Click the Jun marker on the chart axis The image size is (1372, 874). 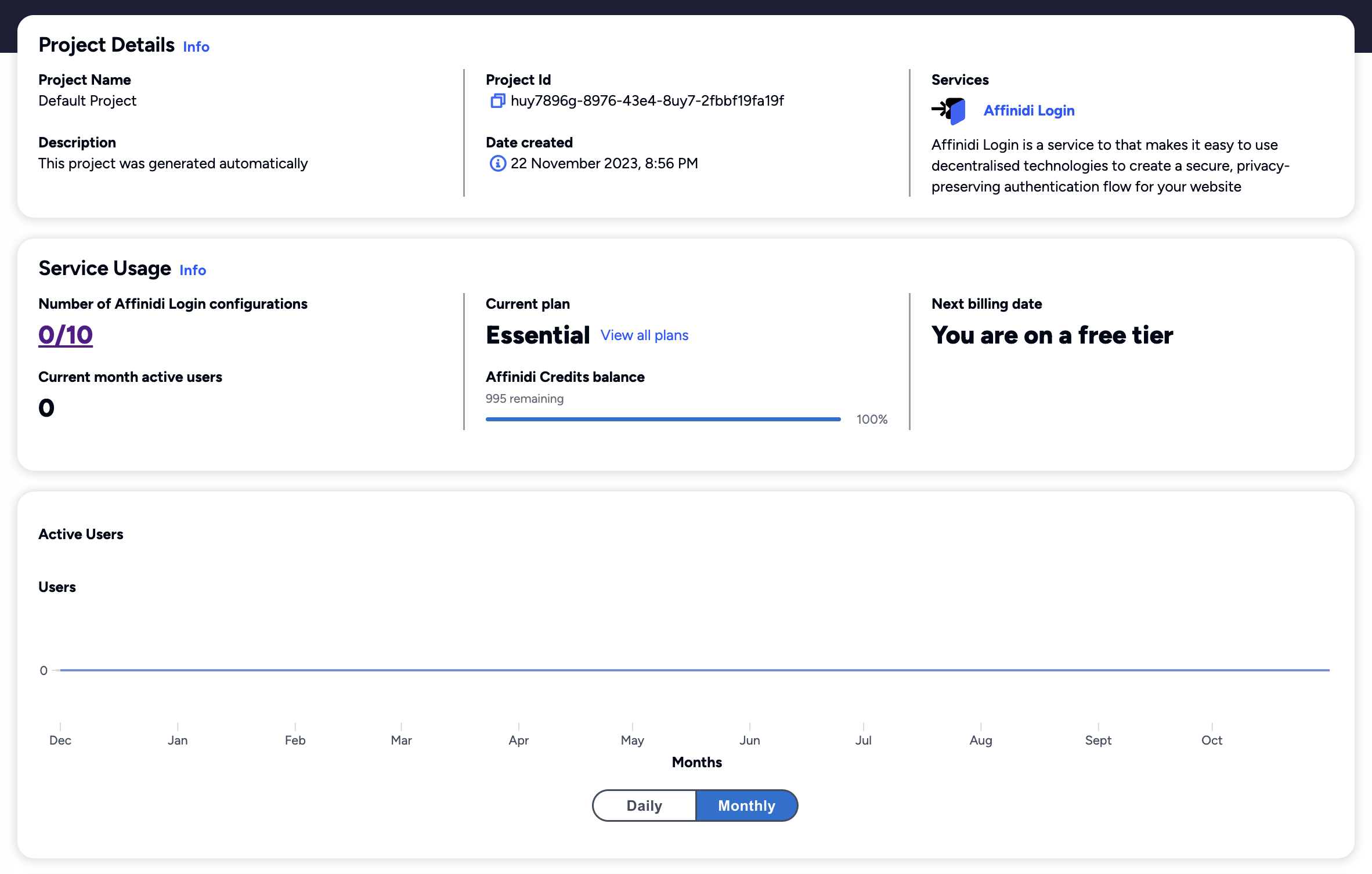750,740
